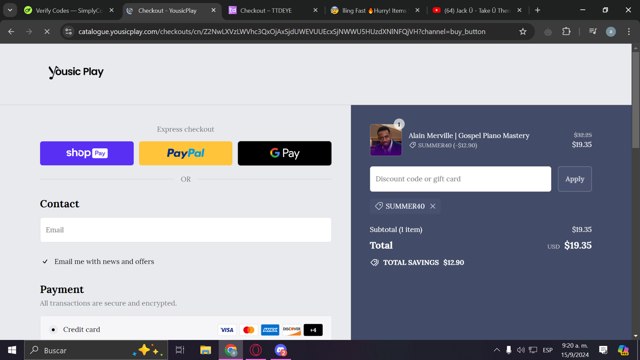Click Apply discount button

coord(574,179)
